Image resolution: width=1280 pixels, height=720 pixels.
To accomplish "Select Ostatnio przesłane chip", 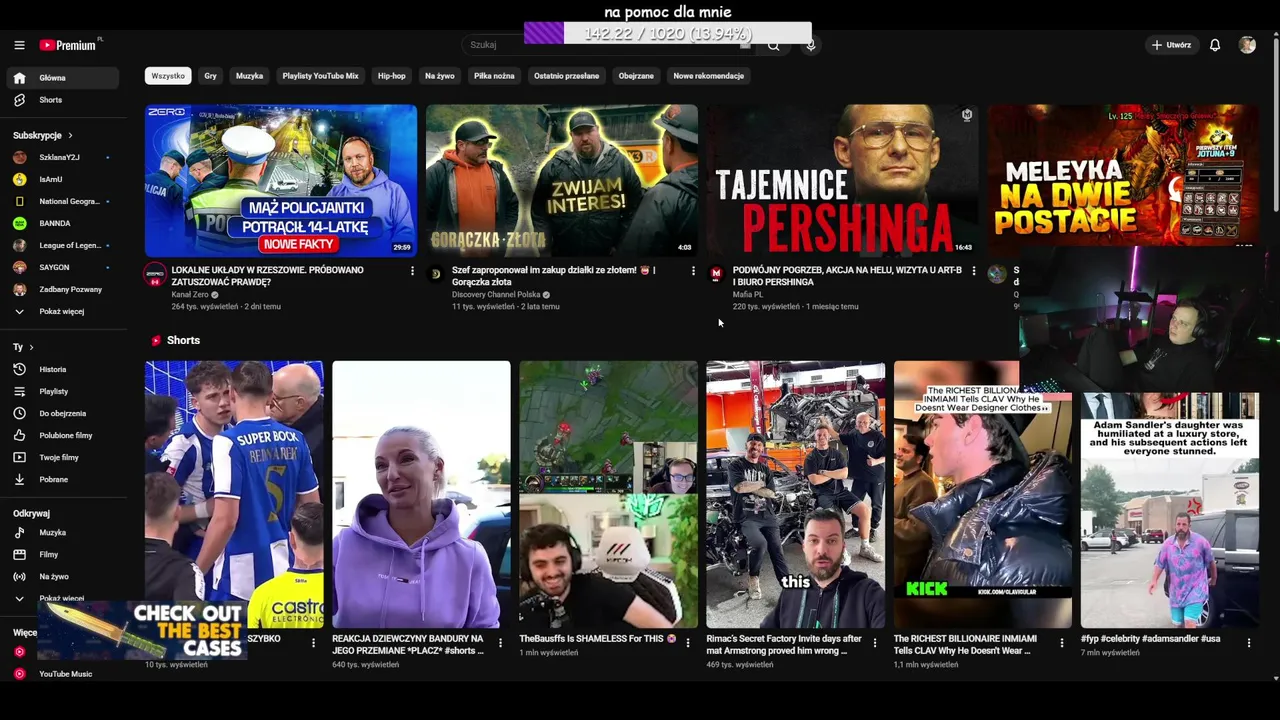I will click(x=566, y=76).
